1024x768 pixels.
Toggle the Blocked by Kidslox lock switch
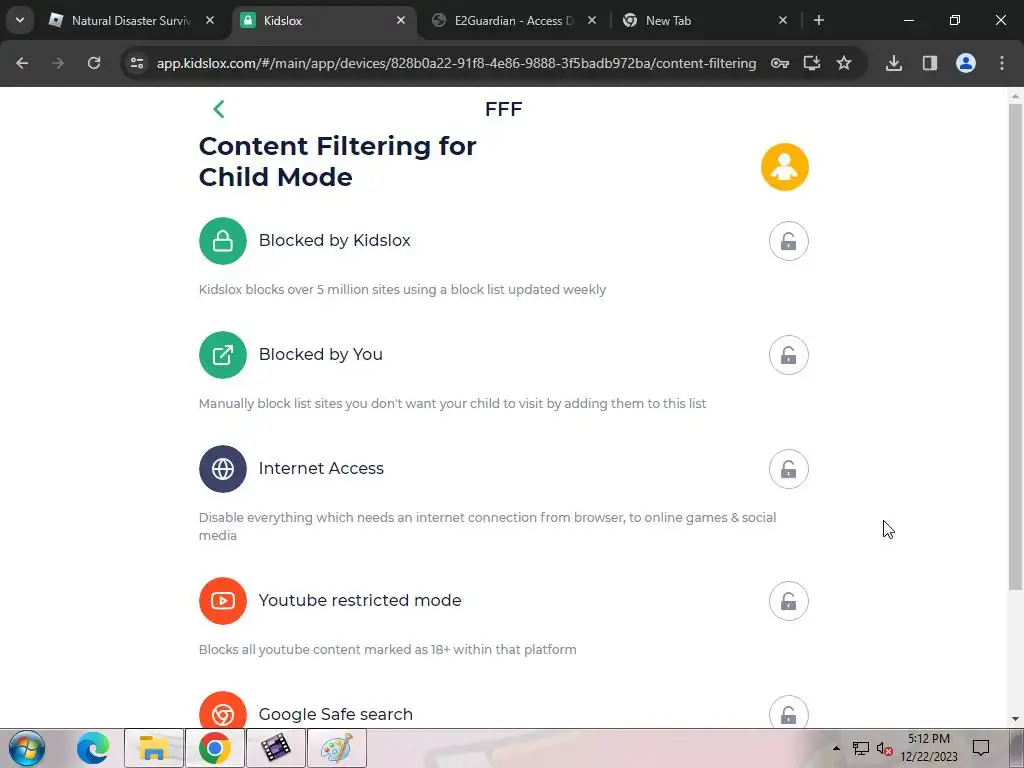coord(788,241)
